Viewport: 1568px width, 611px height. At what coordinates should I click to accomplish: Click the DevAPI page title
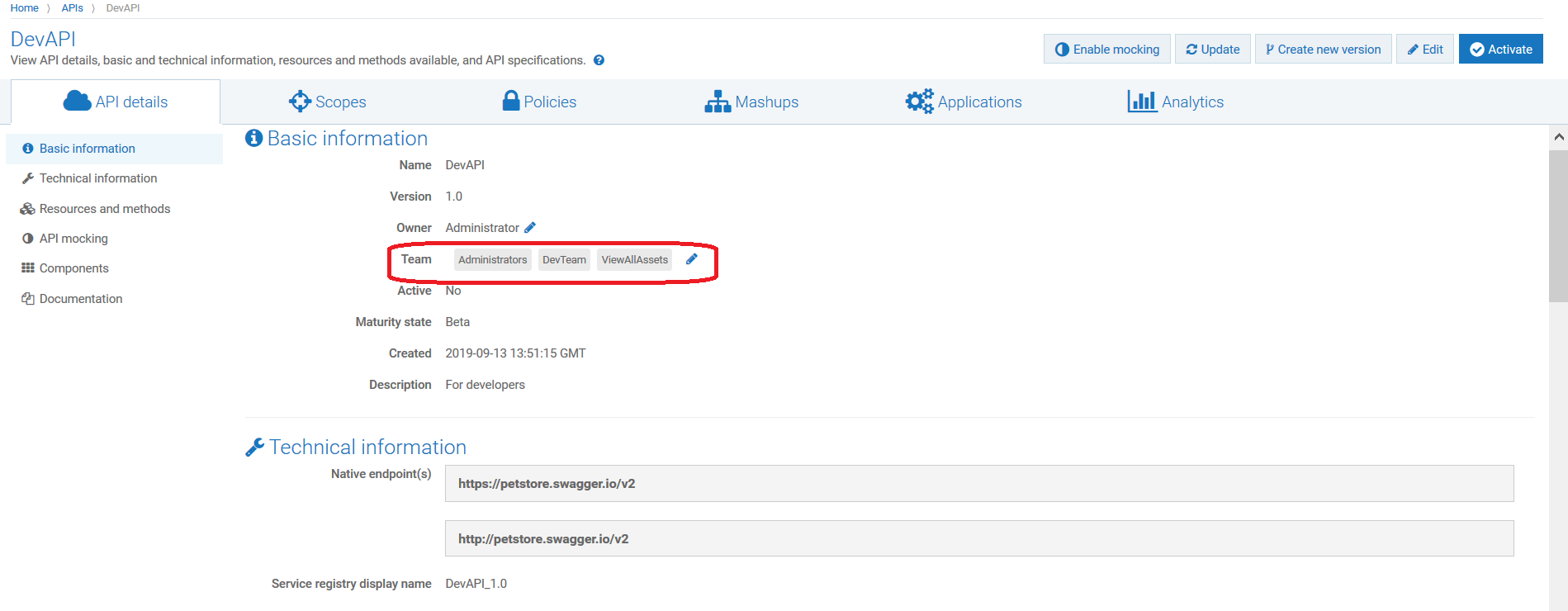tap(43, 39)
